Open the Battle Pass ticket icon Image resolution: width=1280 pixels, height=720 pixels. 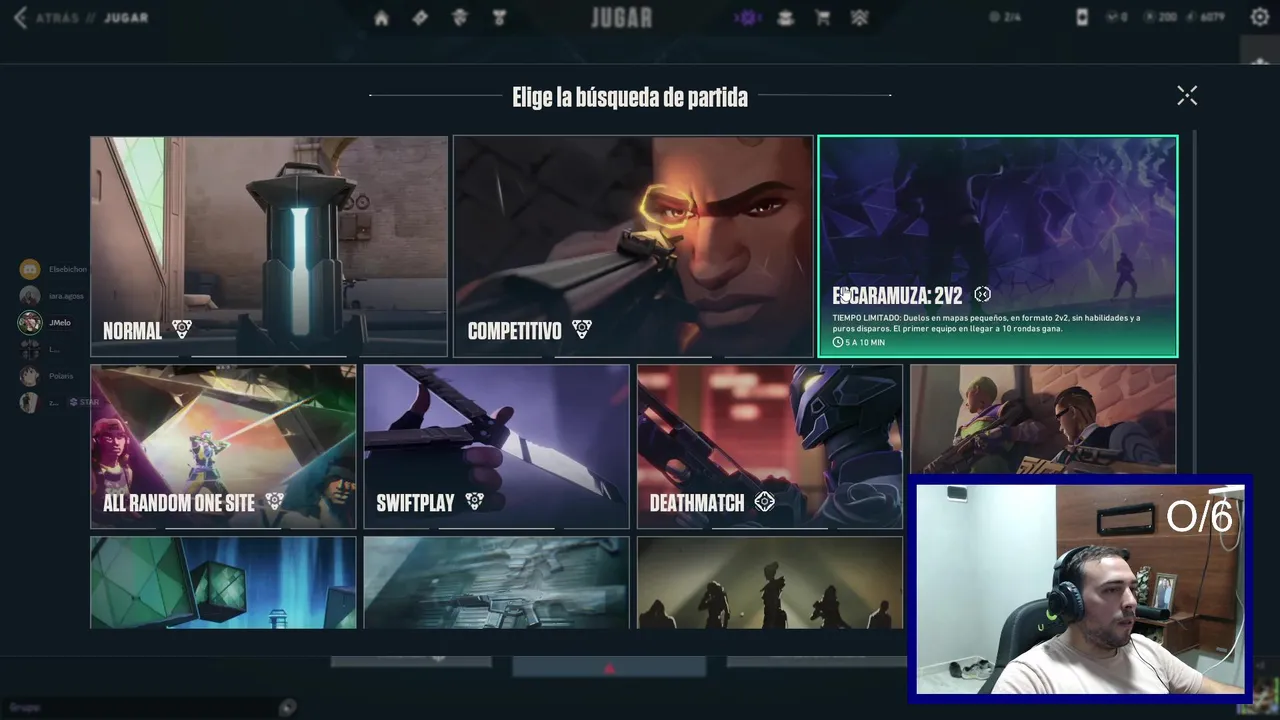[x=420, y=18]
